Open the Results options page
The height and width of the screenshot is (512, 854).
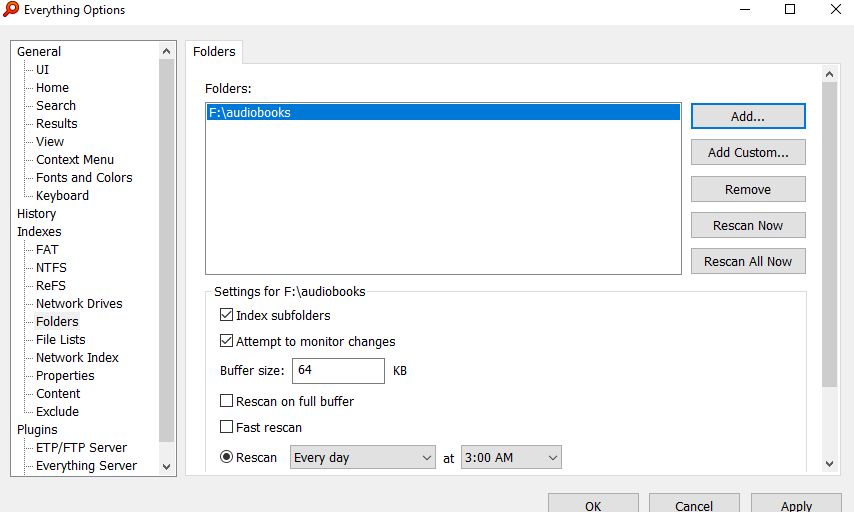pyautogui.click(x=57, y=124)
